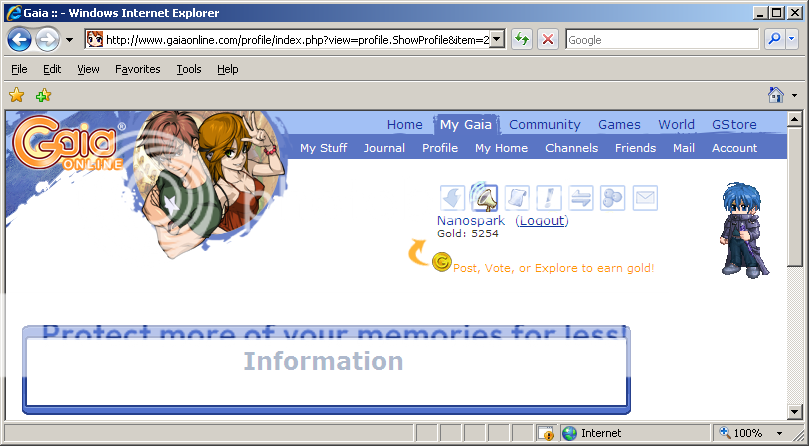Open the View menu
Viewport: 809px width, 446px height.
pos(88,69)
